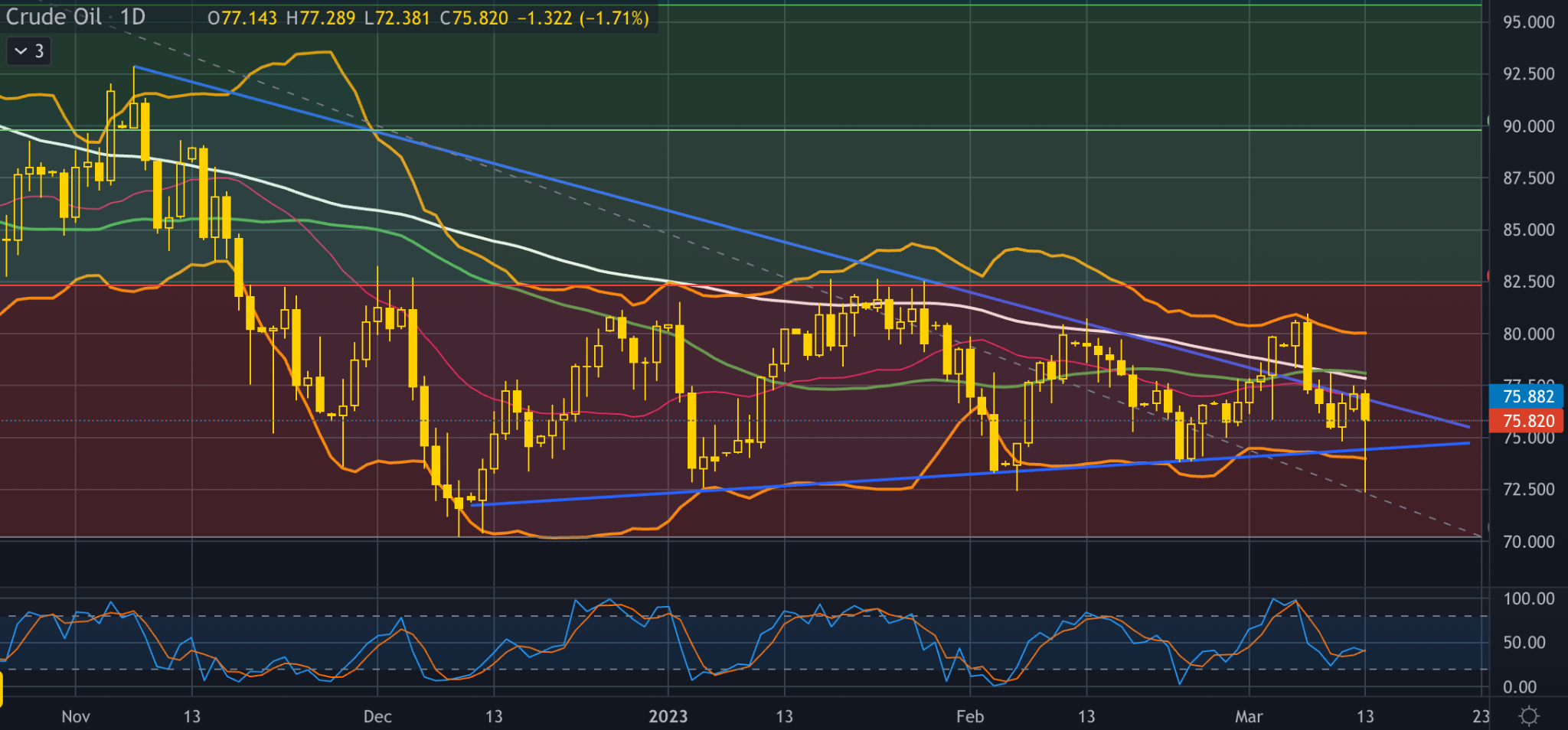Select the 87.500 price axis label
Image resolution: width=1568 pixels, height=730 pixels.
point(1529,178)
